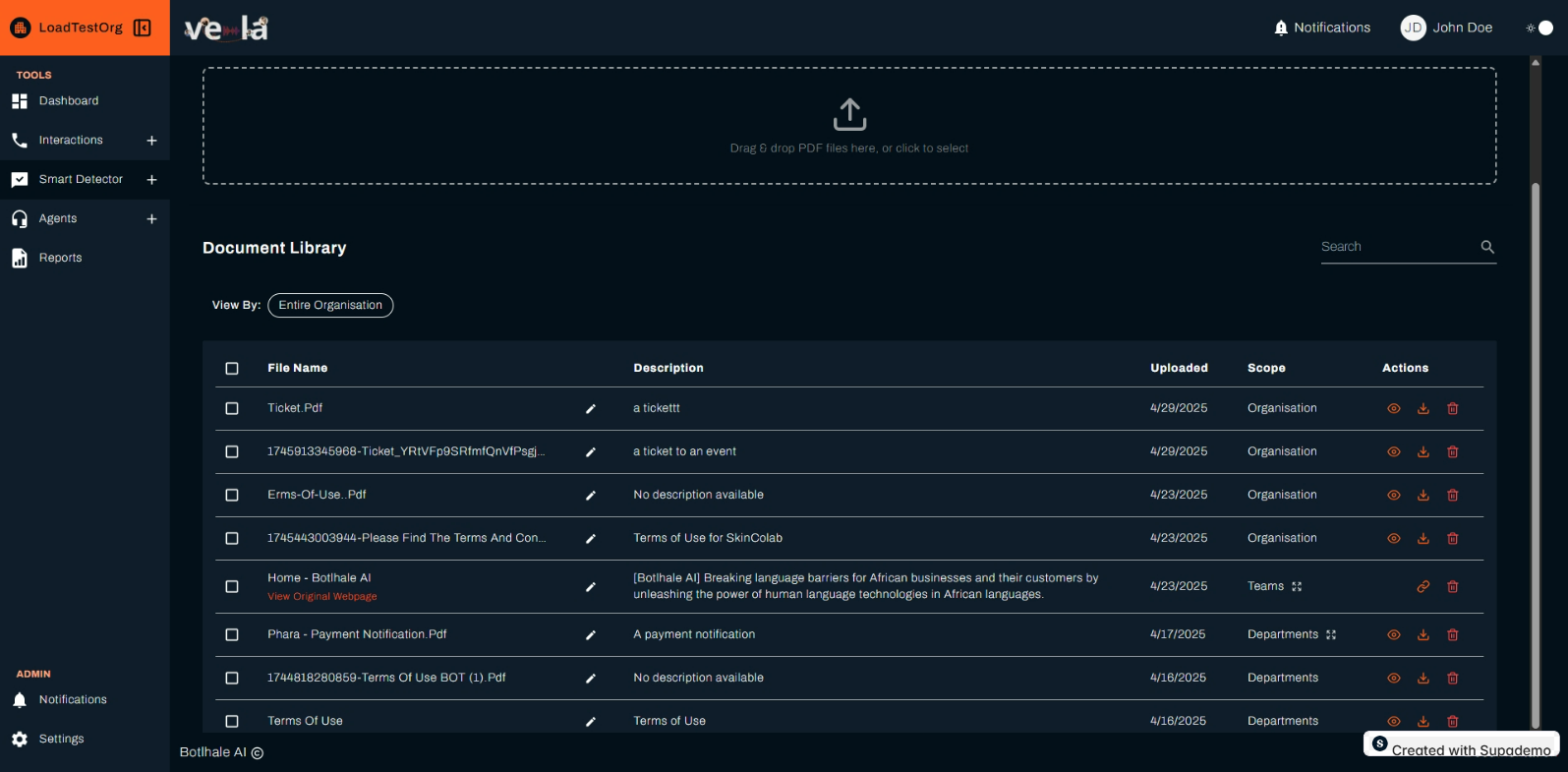Sort by the File Name column header

click(298, 368)
